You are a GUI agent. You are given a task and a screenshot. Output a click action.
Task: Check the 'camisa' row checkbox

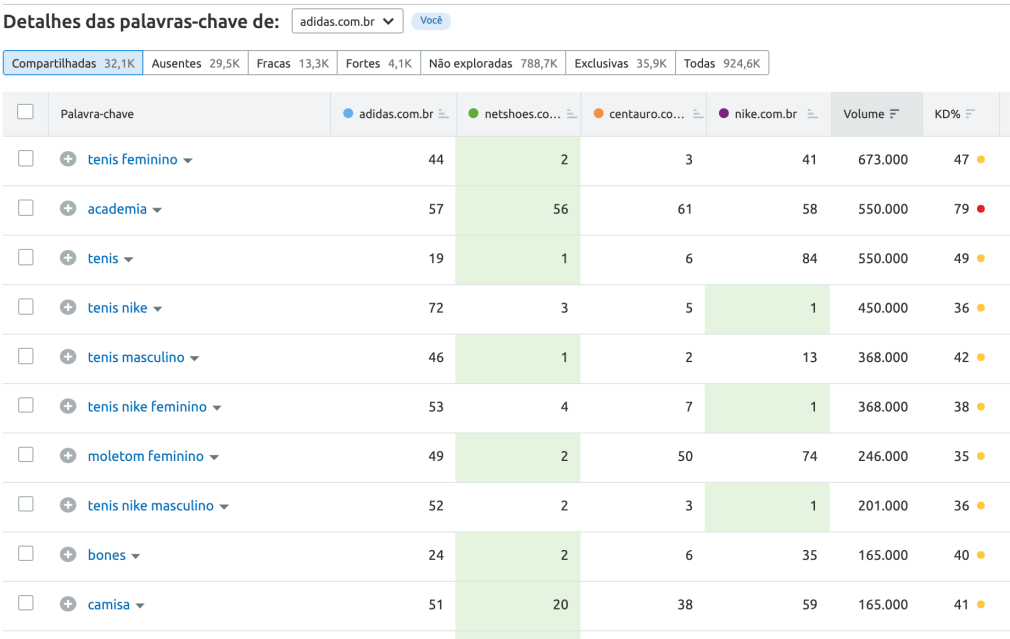26,603
